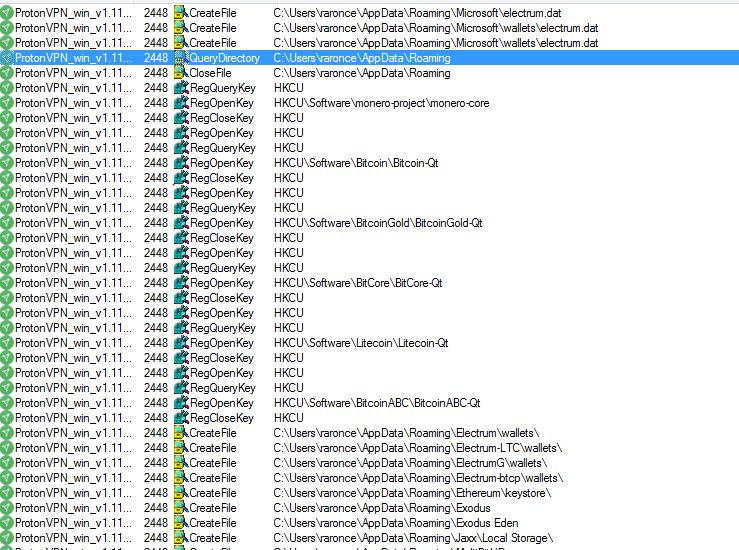Viewport: 739px width, 550px height.
Task: Select path C:\Users\raronce\AppData\Roaming\Microsoft\electrum.dat
Action: coord(417,13)
